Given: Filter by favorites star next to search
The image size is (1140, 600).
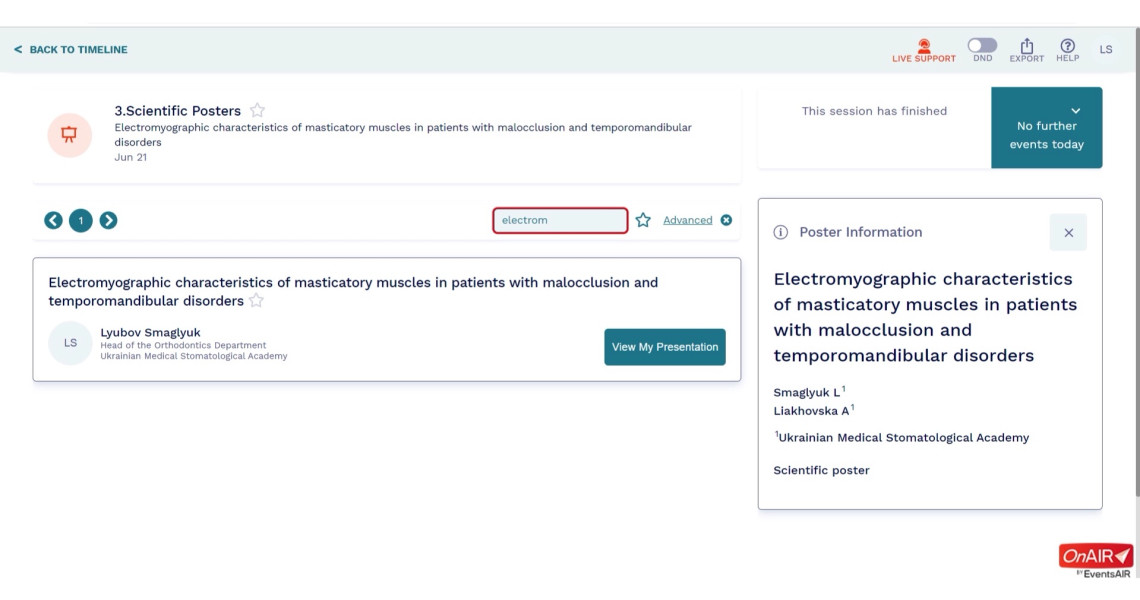Looking at the screenshot, I should 643,220.
